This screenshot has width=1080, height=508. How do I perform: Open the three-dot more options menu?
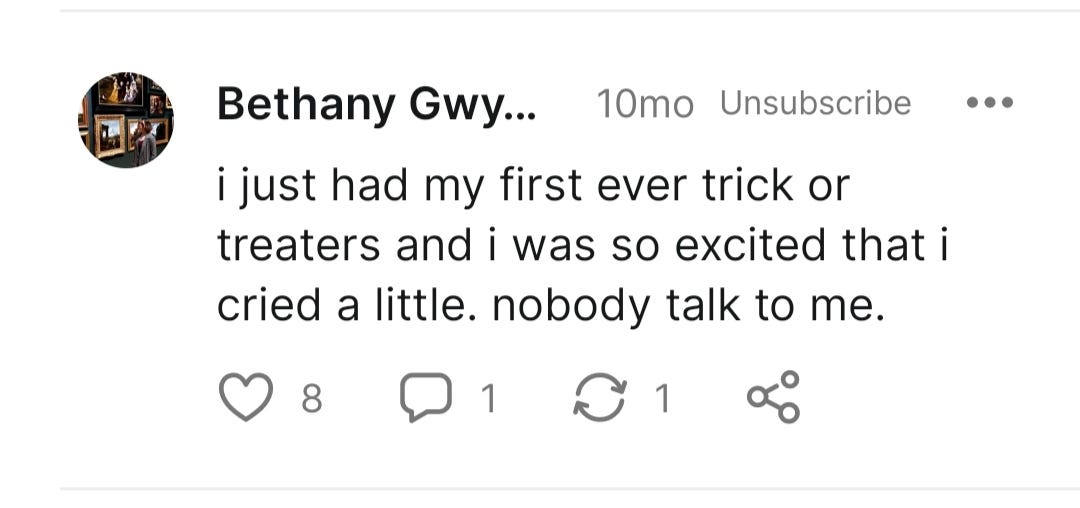pyautogui.click(x=990, y=103)
